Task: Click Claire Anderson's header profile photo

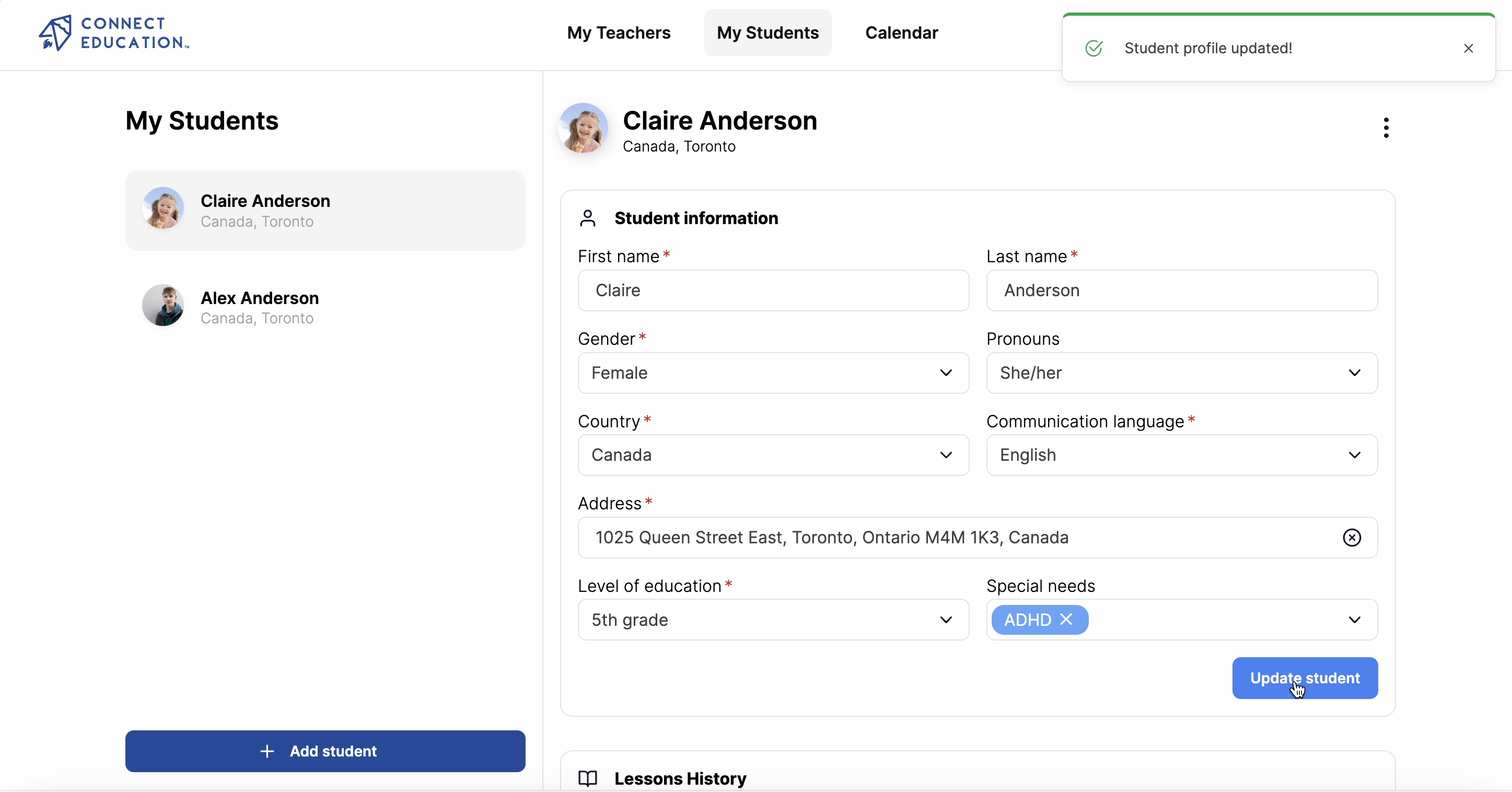Action: [582, 129]
